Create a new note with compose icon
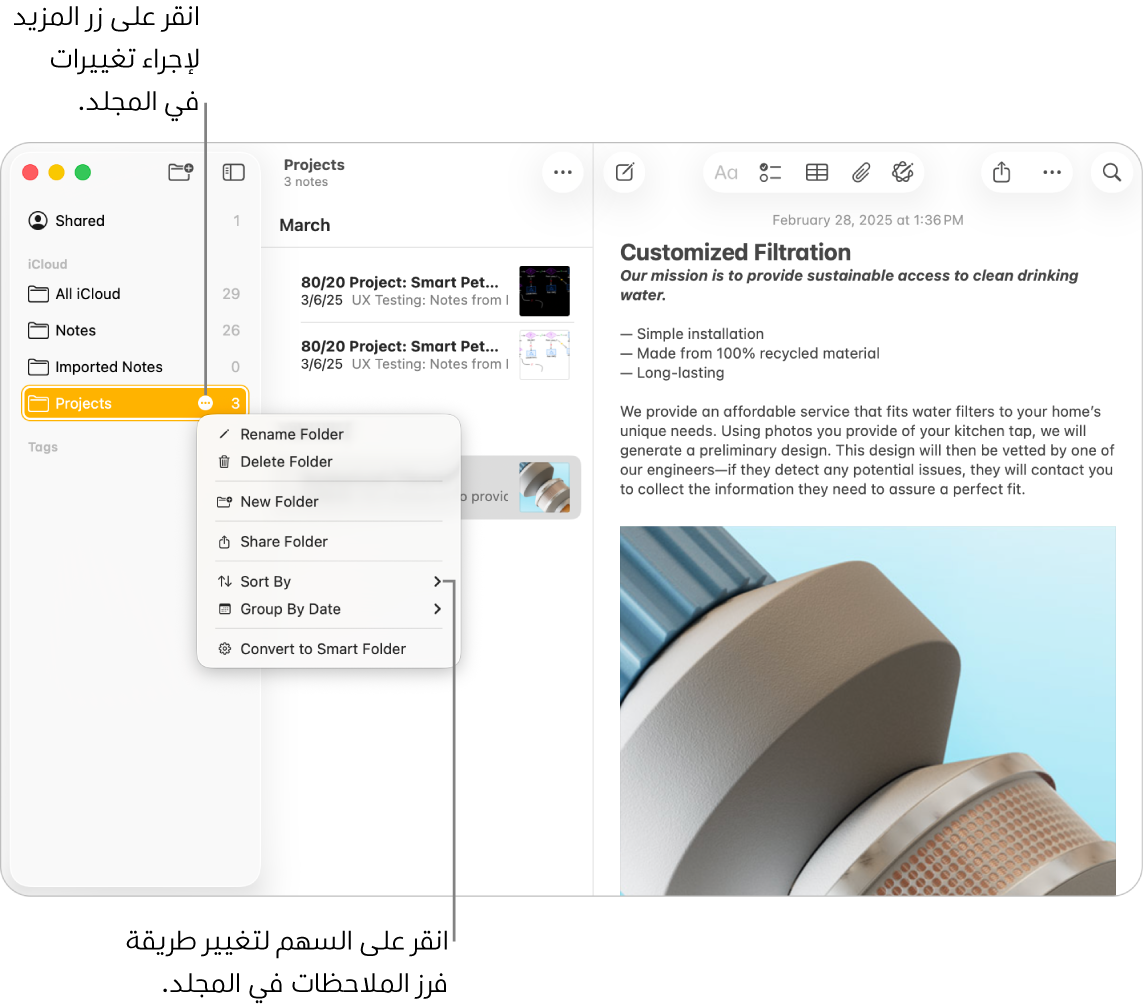Image resolution: width=1144 pixels, height=1008 pixels. 625,172
